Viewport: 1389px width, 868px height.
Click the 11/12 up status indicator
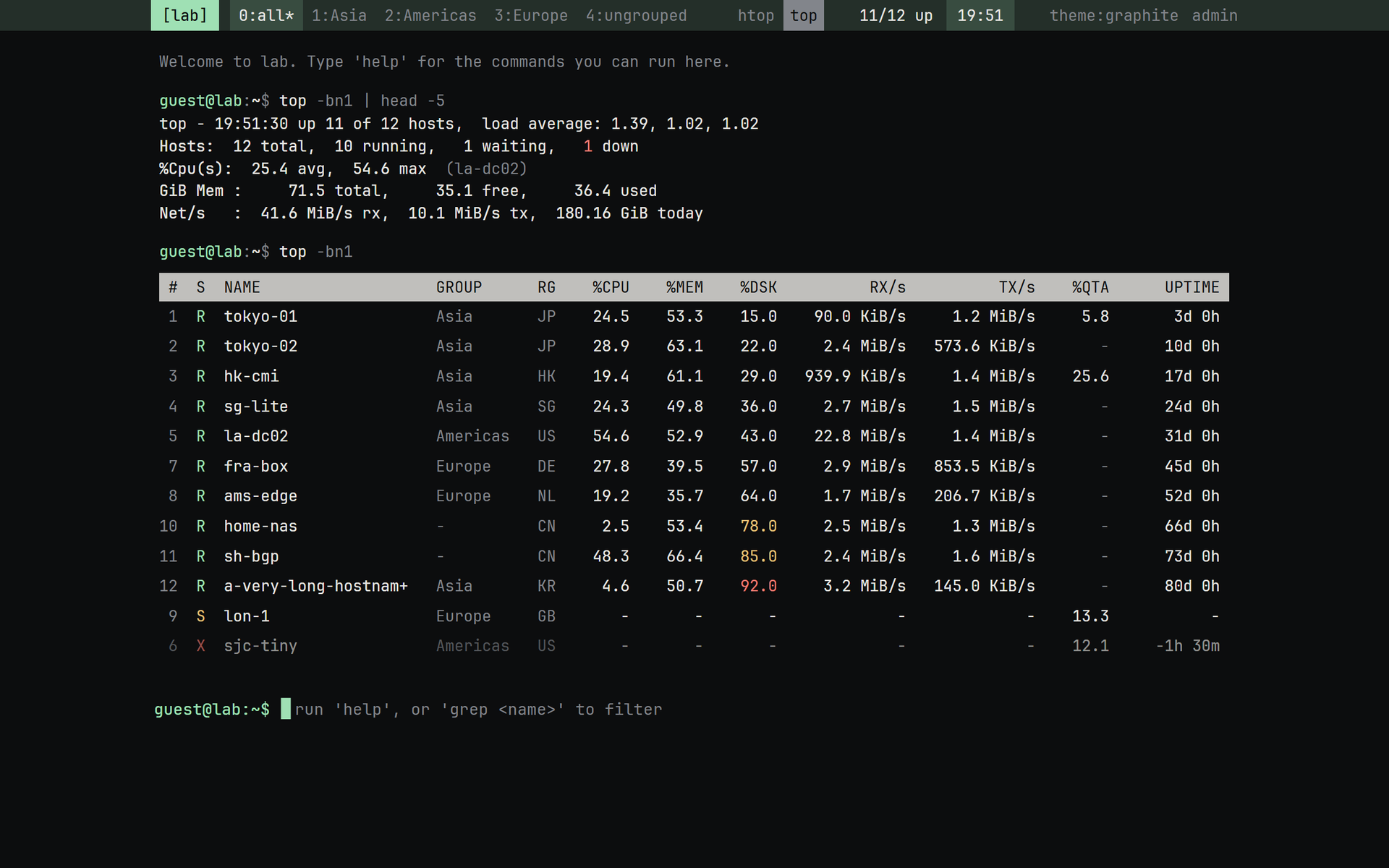pyautogui.click(x=896, y=15)
